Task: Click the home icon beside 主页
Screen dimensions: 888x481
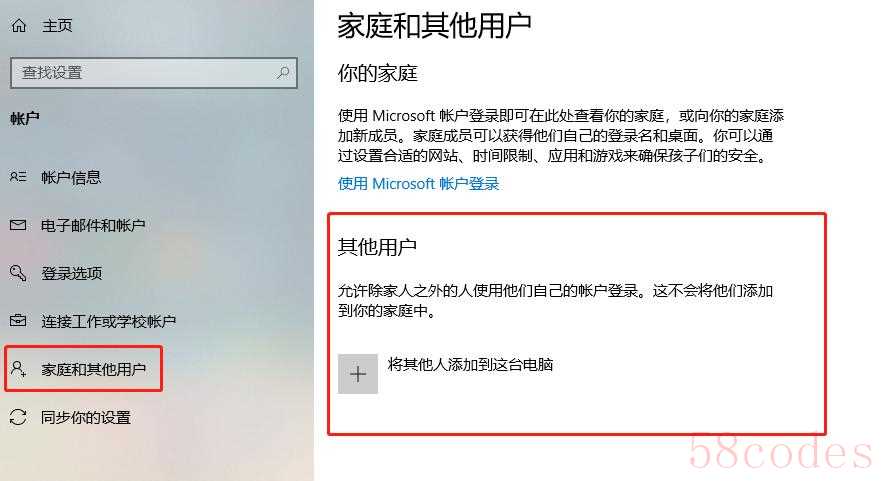Action: click(19, 25)
